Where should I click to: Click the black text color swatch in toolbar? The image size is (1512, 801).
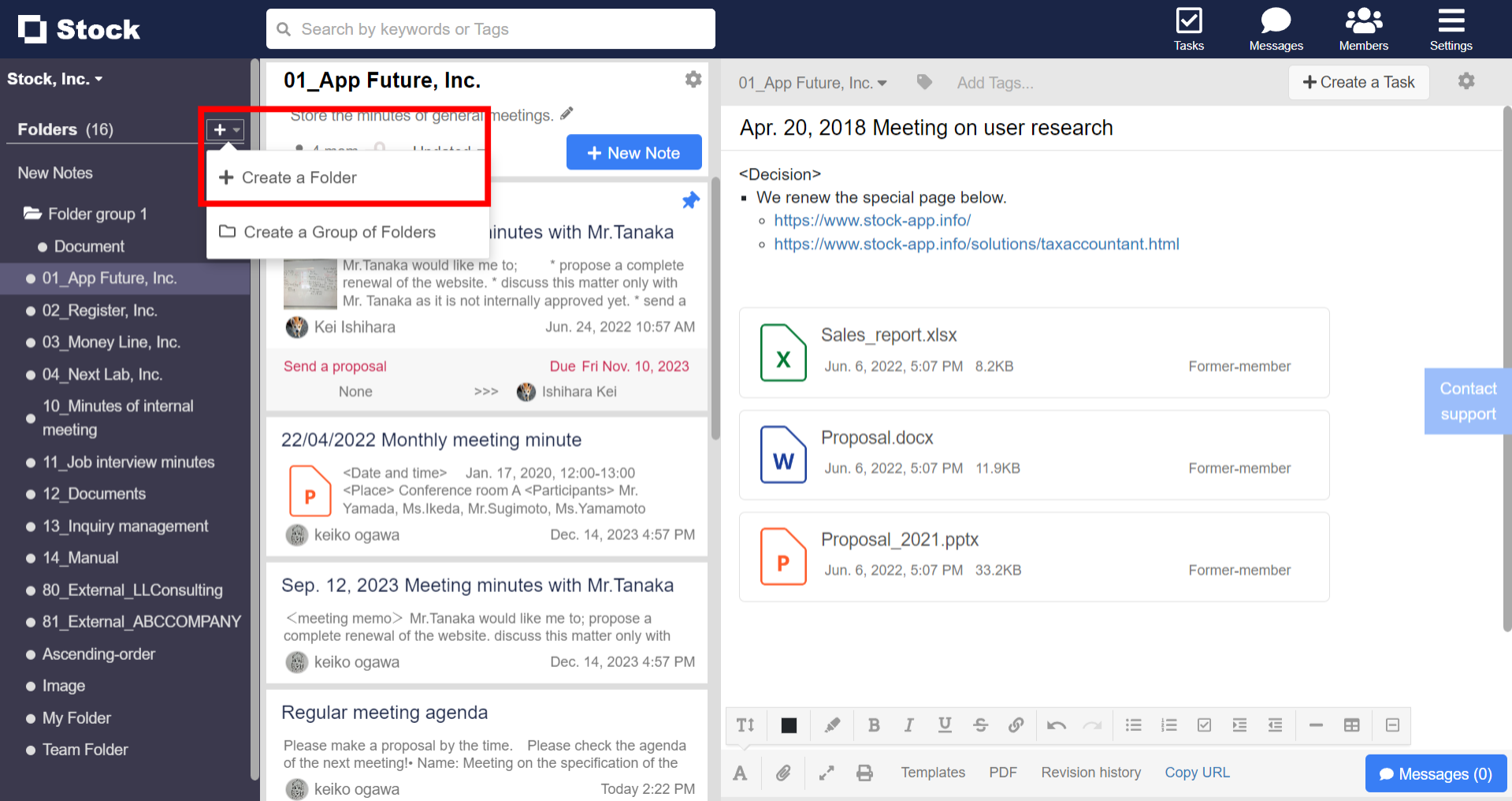pos(788,725)
